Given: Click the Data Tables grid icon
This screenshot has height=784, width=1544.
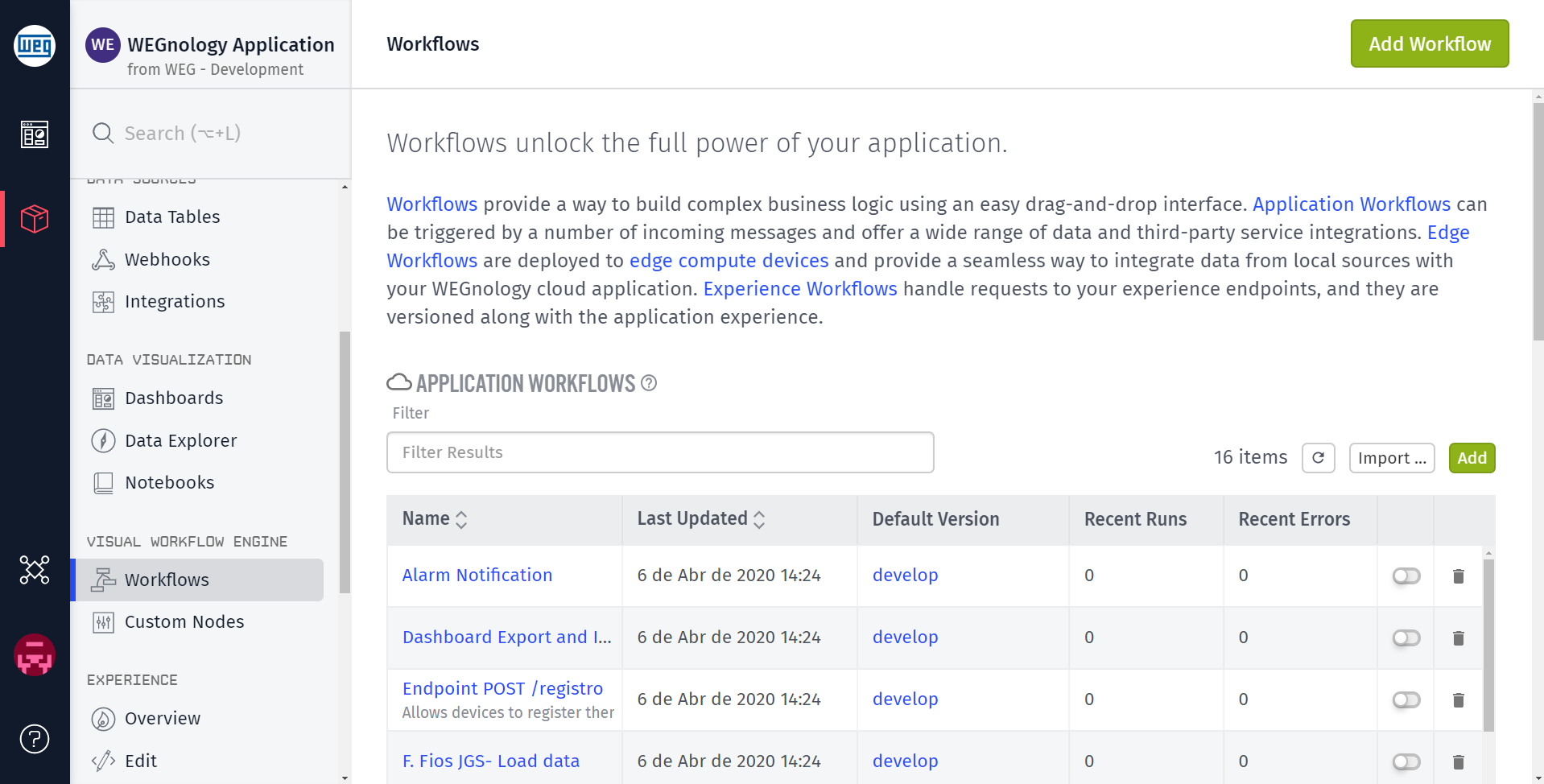Looking at the screenshot, I should (103, 217).
